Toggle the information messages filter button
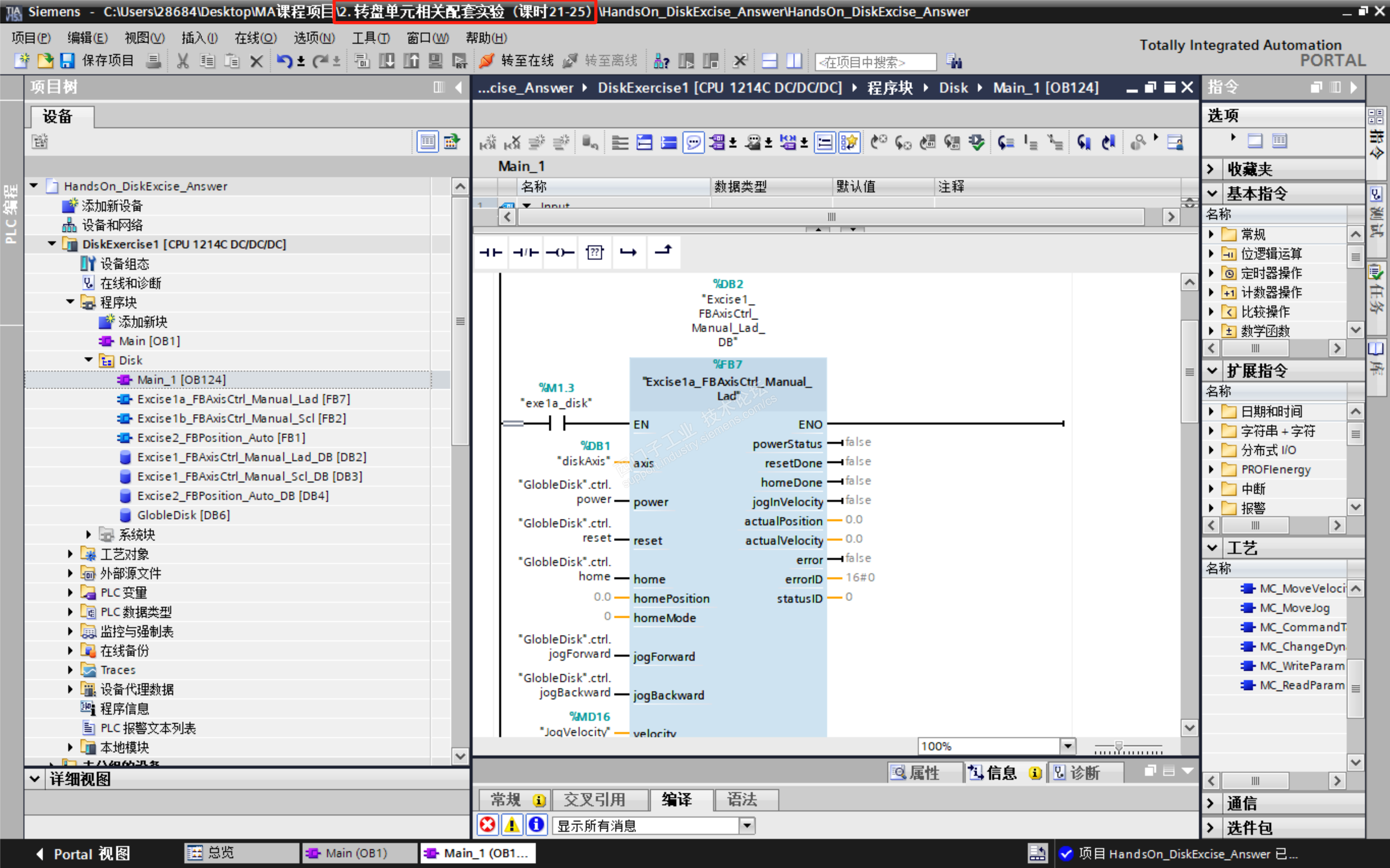This screenshot has width=1390, height=868. click(x=536, y=825)
